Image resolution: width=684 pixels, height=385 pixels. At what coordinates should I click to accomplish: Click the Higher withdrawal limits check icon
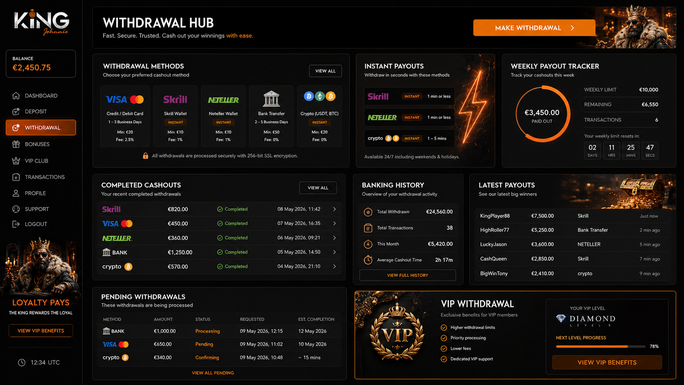[444, 327]
